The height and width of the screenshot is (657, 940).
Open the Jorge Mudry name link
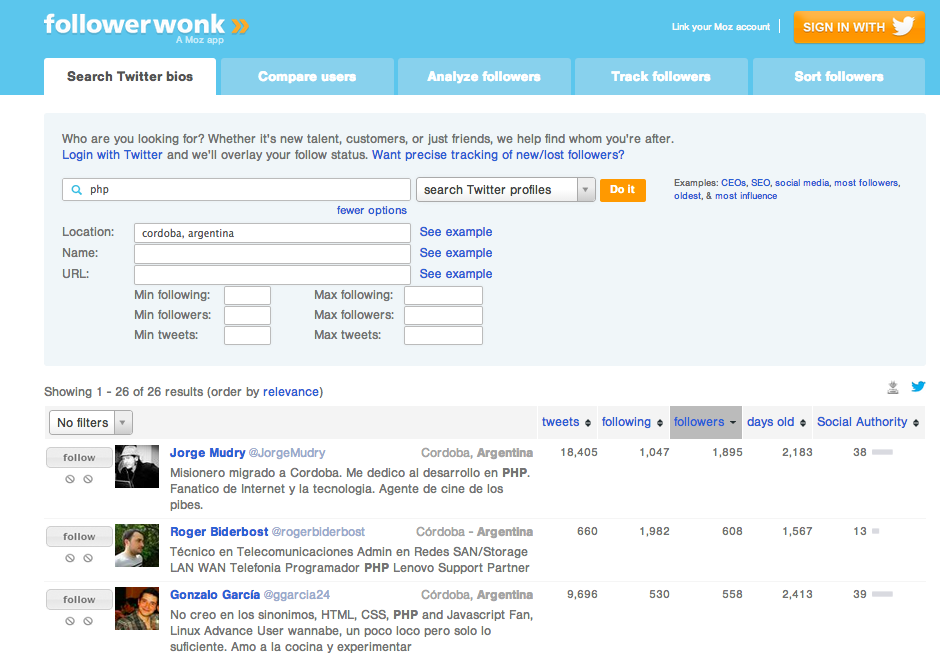(207, 453)
